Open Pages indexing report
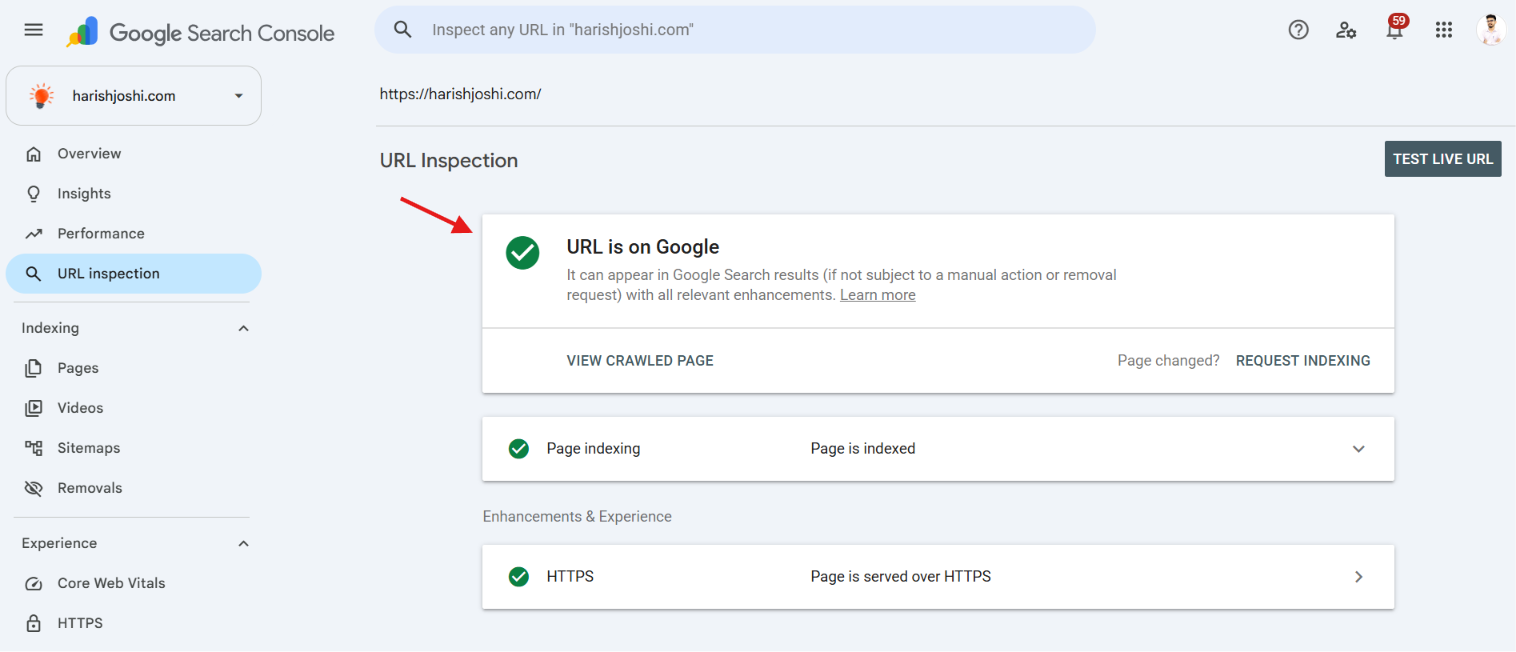This screenshot has width=1516, height=652. (134, 368)
